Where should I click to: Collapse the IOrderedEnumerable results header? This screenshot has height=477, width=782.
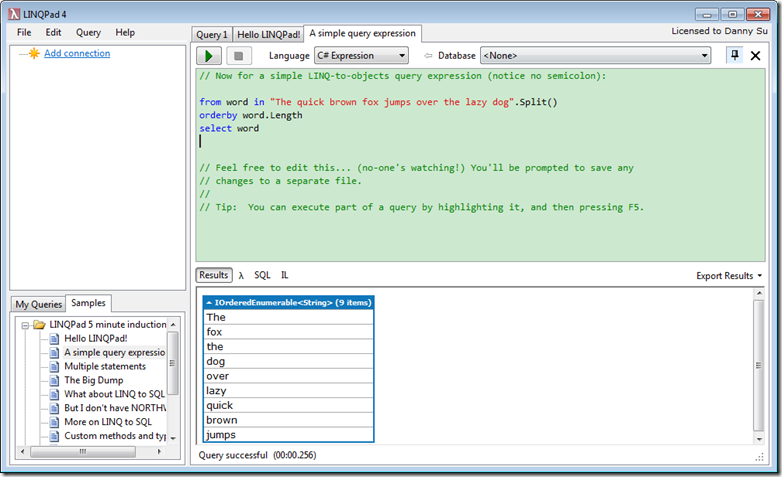[x=209, y=302]
